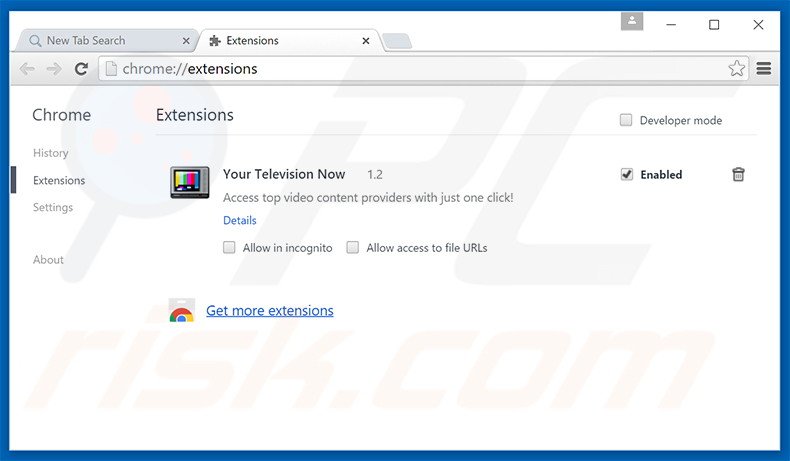Follow the Get more extensions link

pos(270,310)
